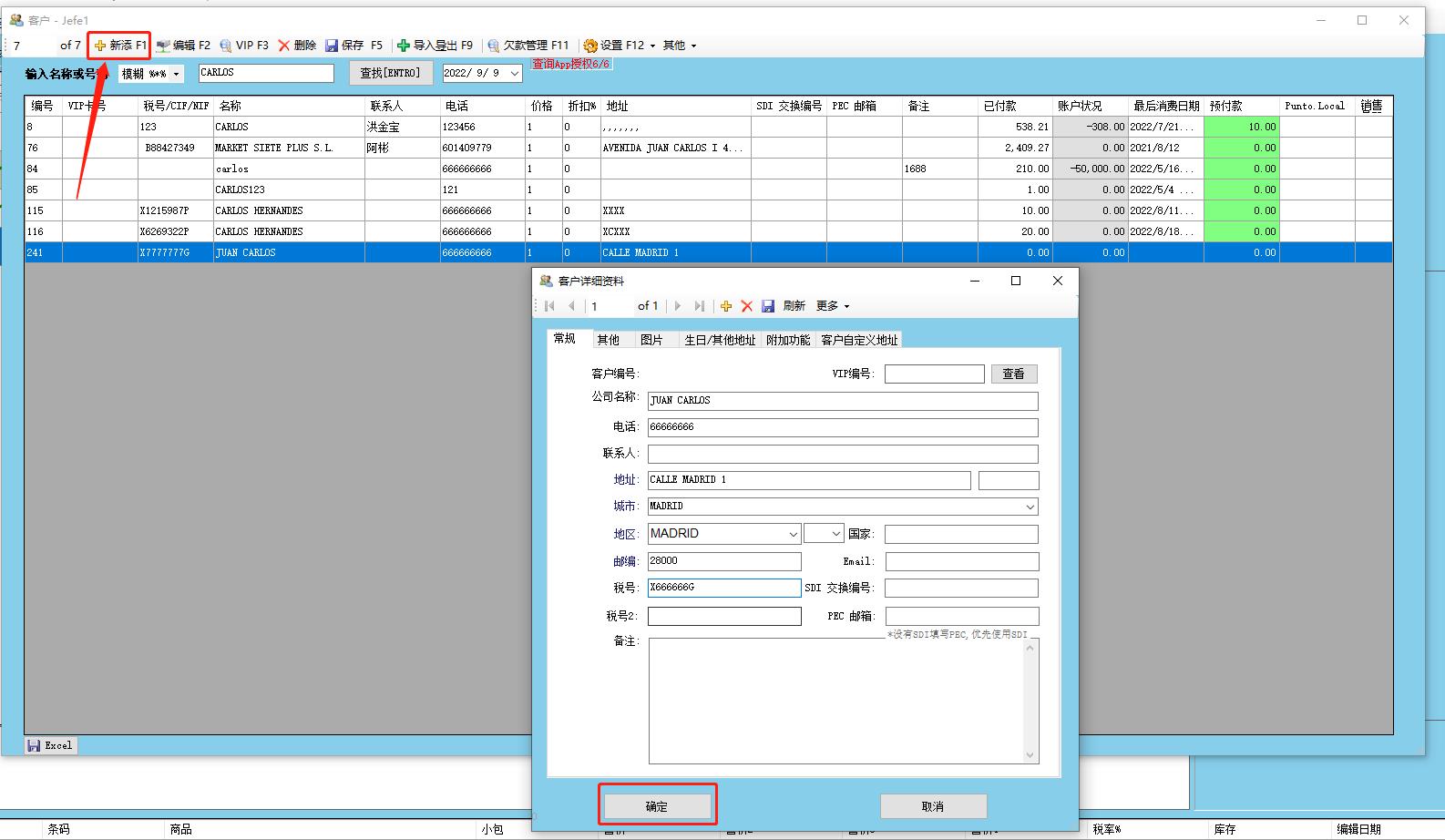Click the 名称 column header
1445x840 pixels.
(x=289, y=106)
